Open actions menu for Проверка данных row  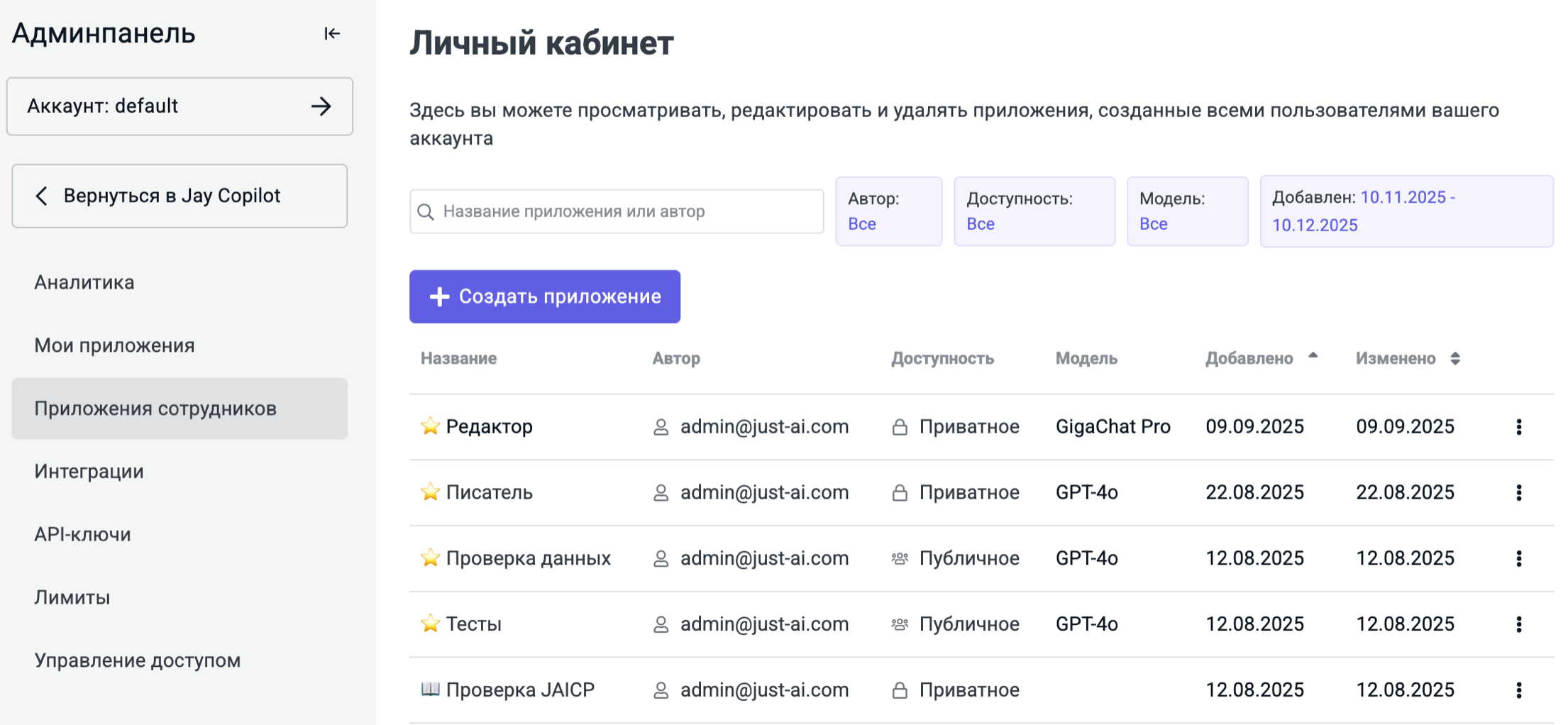tap(1518, 558)
